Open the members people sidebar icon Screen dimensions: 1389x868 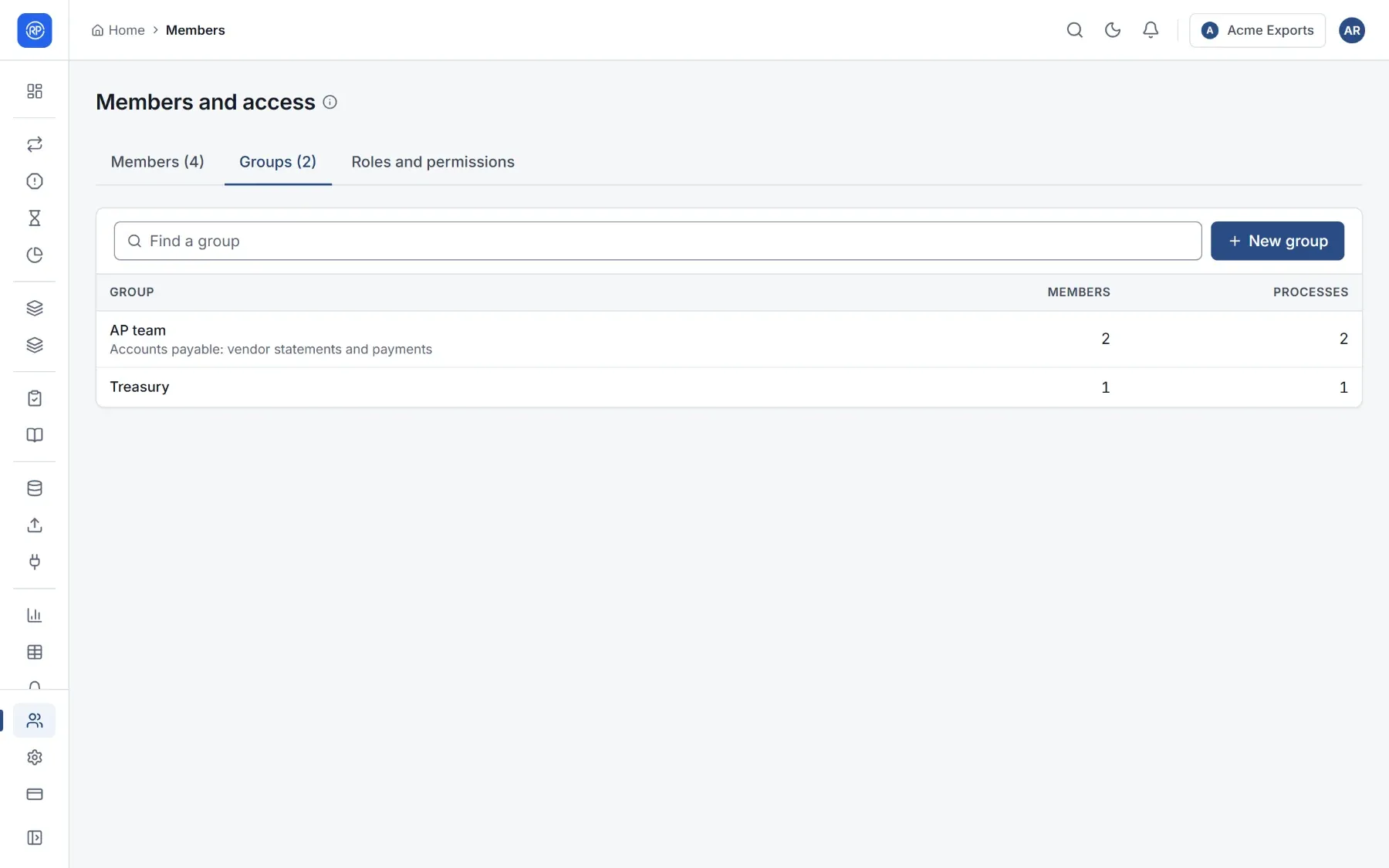[x=35, y=721]
